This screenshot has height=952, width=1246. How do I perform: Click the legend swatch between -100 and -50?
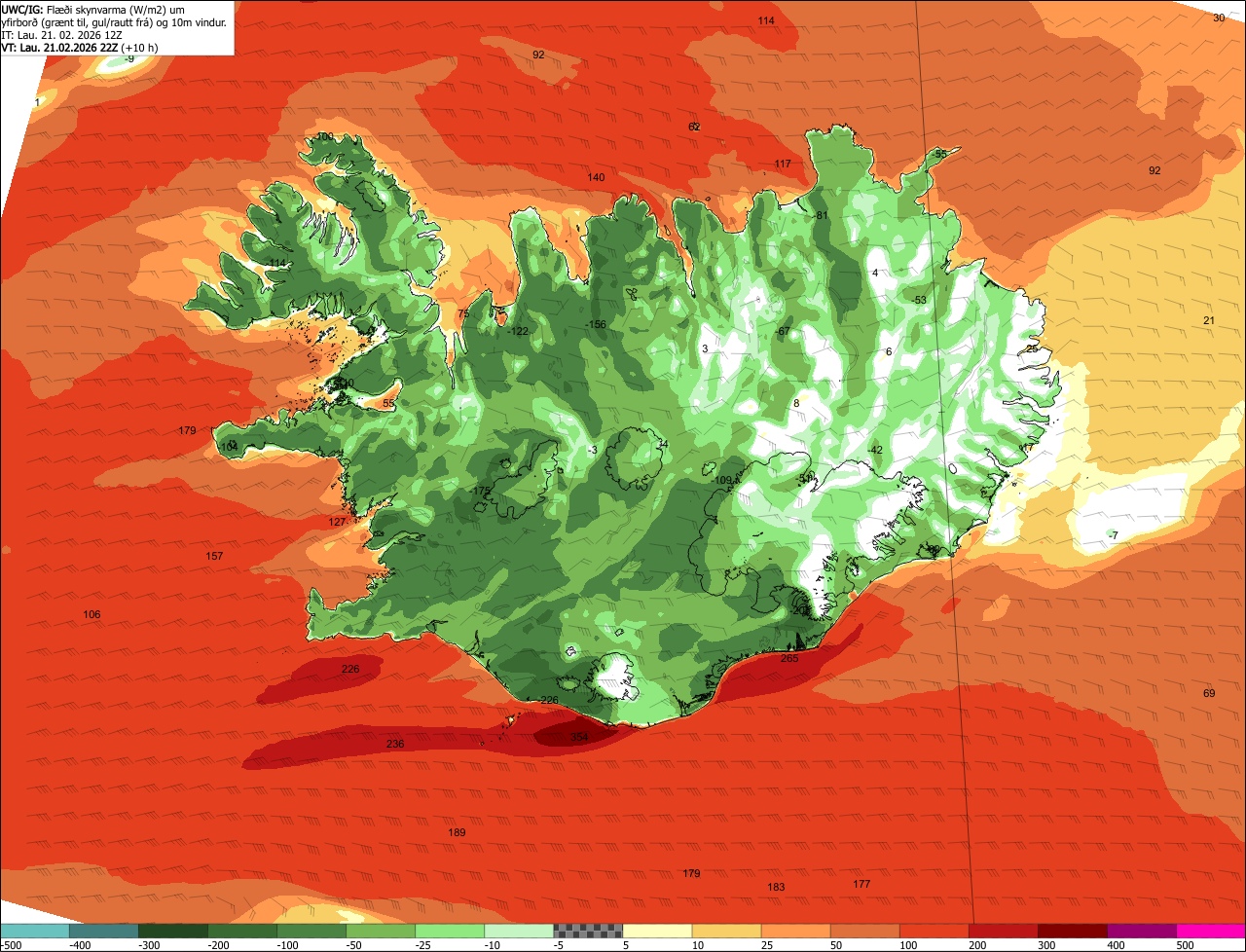[311, 931]
